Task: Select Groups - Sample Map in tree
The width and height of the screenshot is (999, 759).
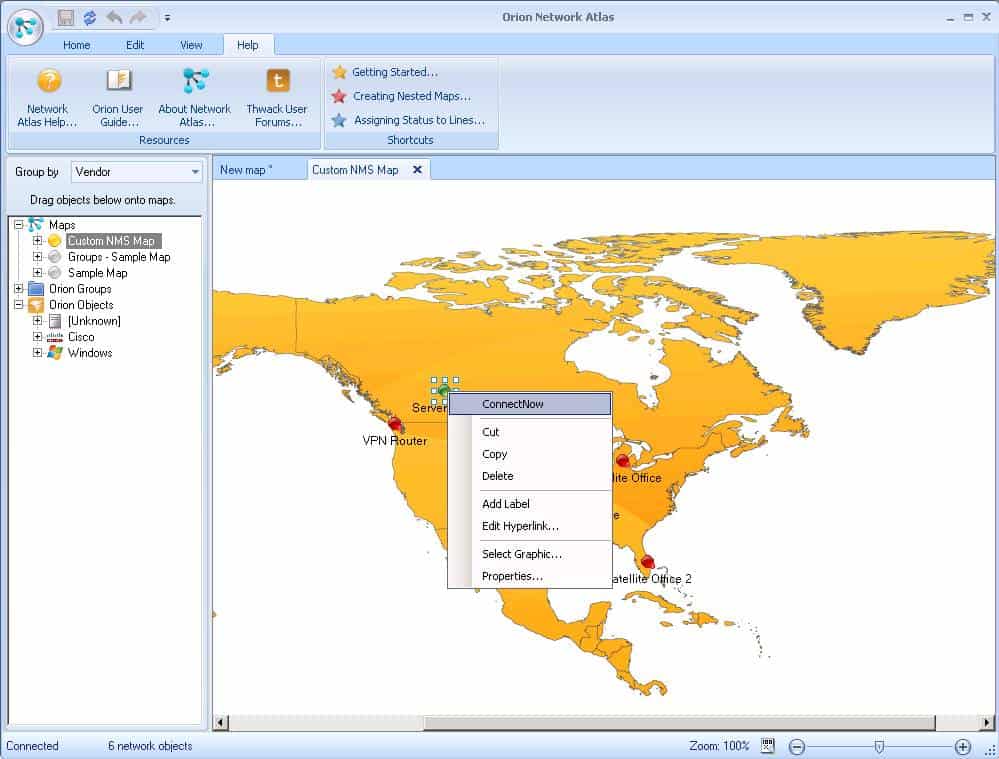Action: point(119,257)
